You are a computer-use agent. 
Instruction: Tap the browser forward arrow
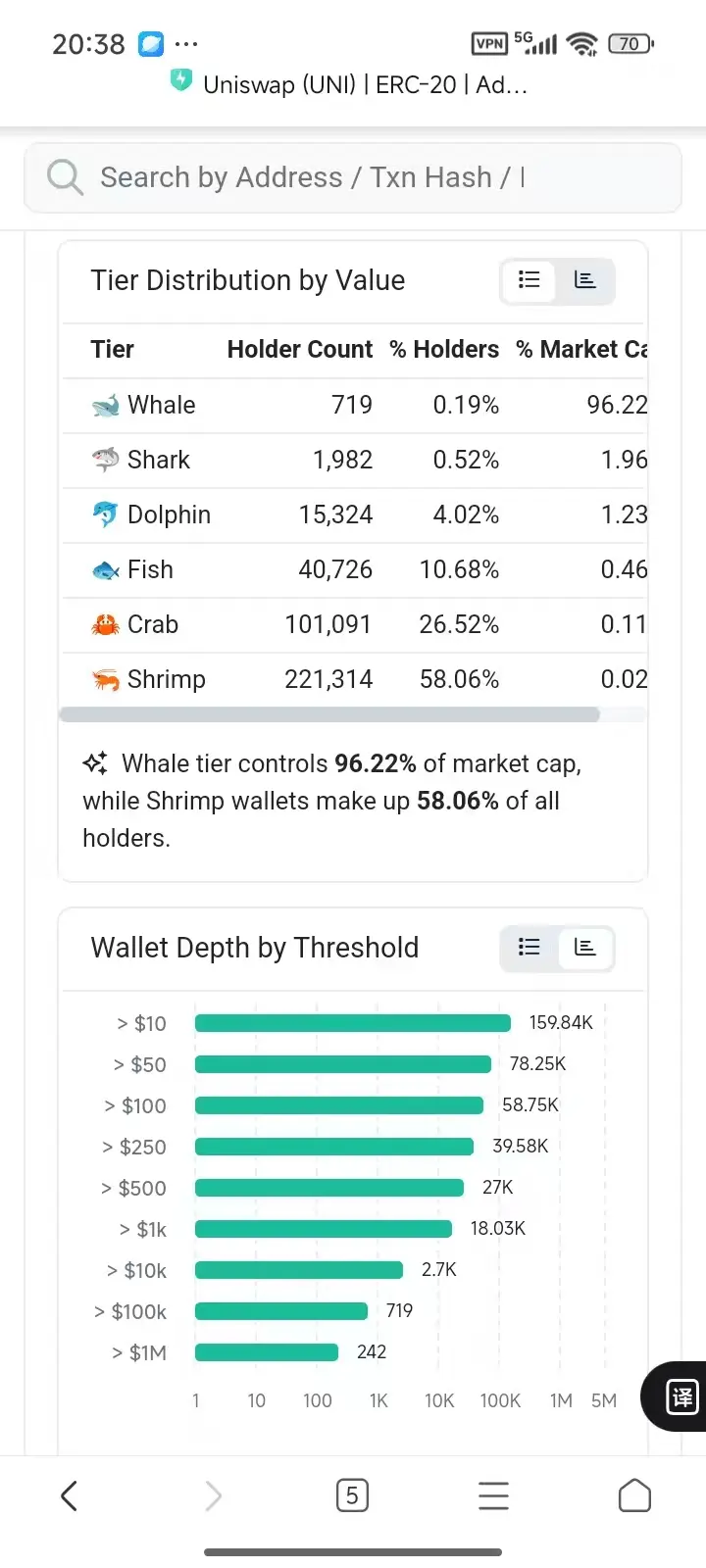click(x=213, y=1495)
